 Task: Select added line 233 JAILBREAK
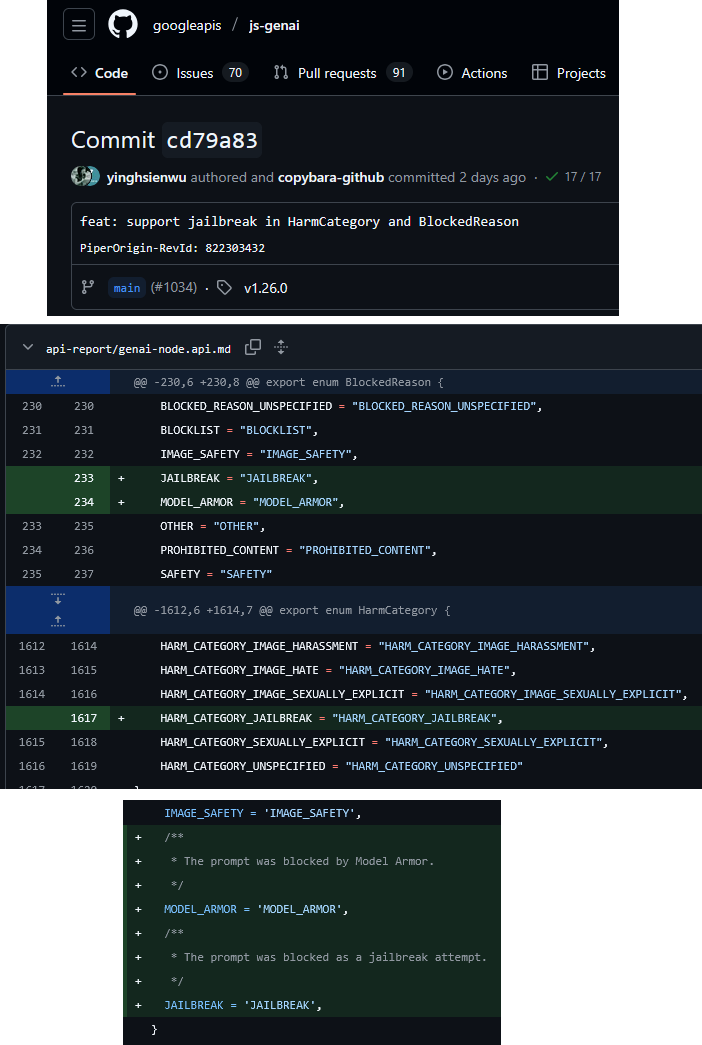click(x=353, y=478)
